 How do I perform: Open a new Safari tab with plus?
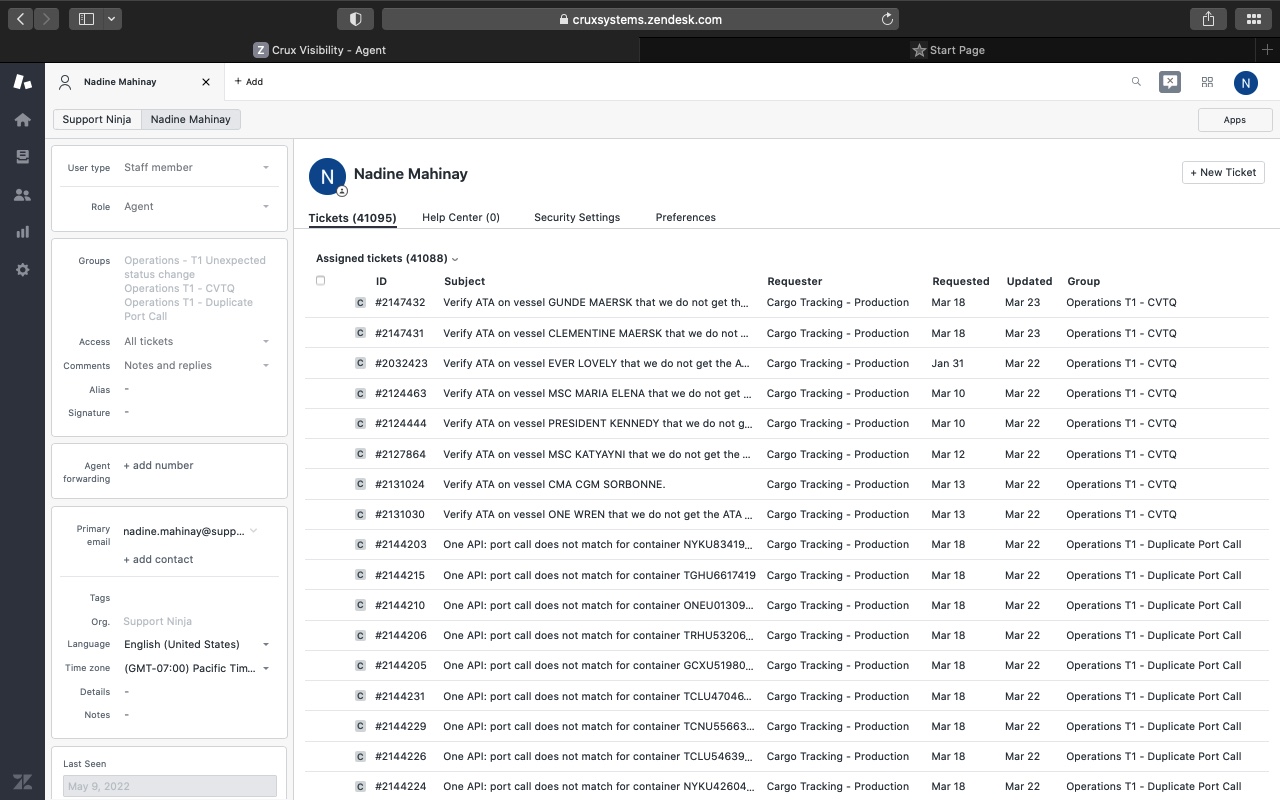click(x=1268, y=50)
